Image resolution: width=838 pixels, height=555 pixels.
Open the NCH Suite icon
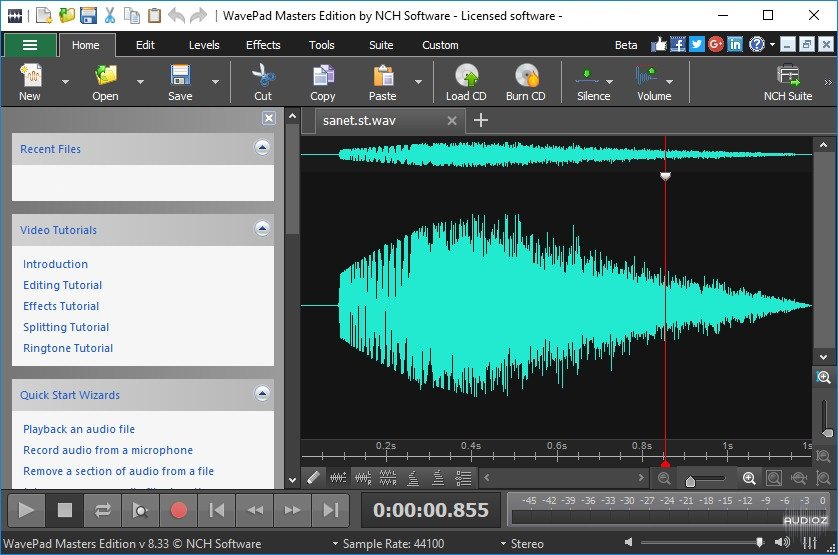(x=788, y=77)
